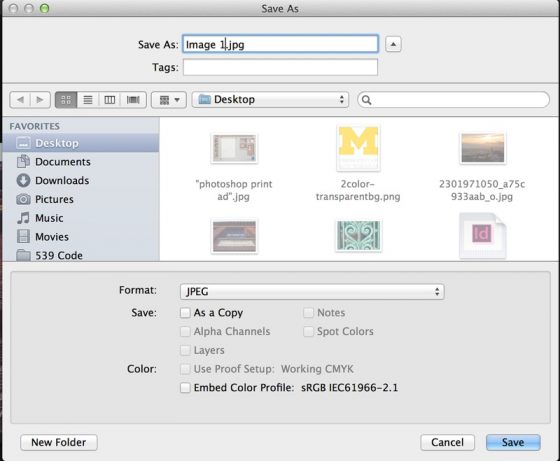Click the search field in the file browser
560x461 pixels.
click(x=454, y=100)
